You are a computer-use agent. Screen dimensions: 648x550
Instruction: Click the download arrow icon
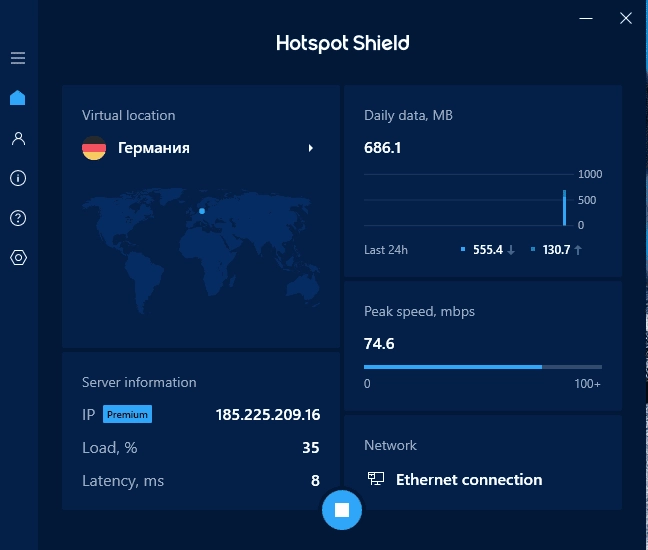(511, 250)
